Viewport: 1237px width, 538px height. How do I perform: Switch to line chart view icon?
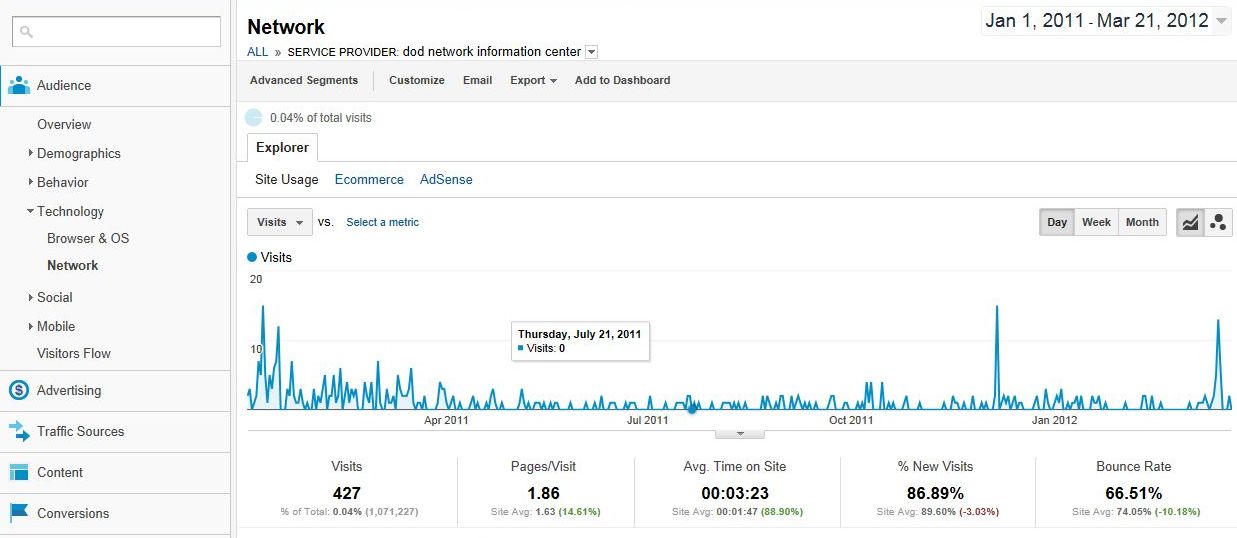tap(1190, 222)
